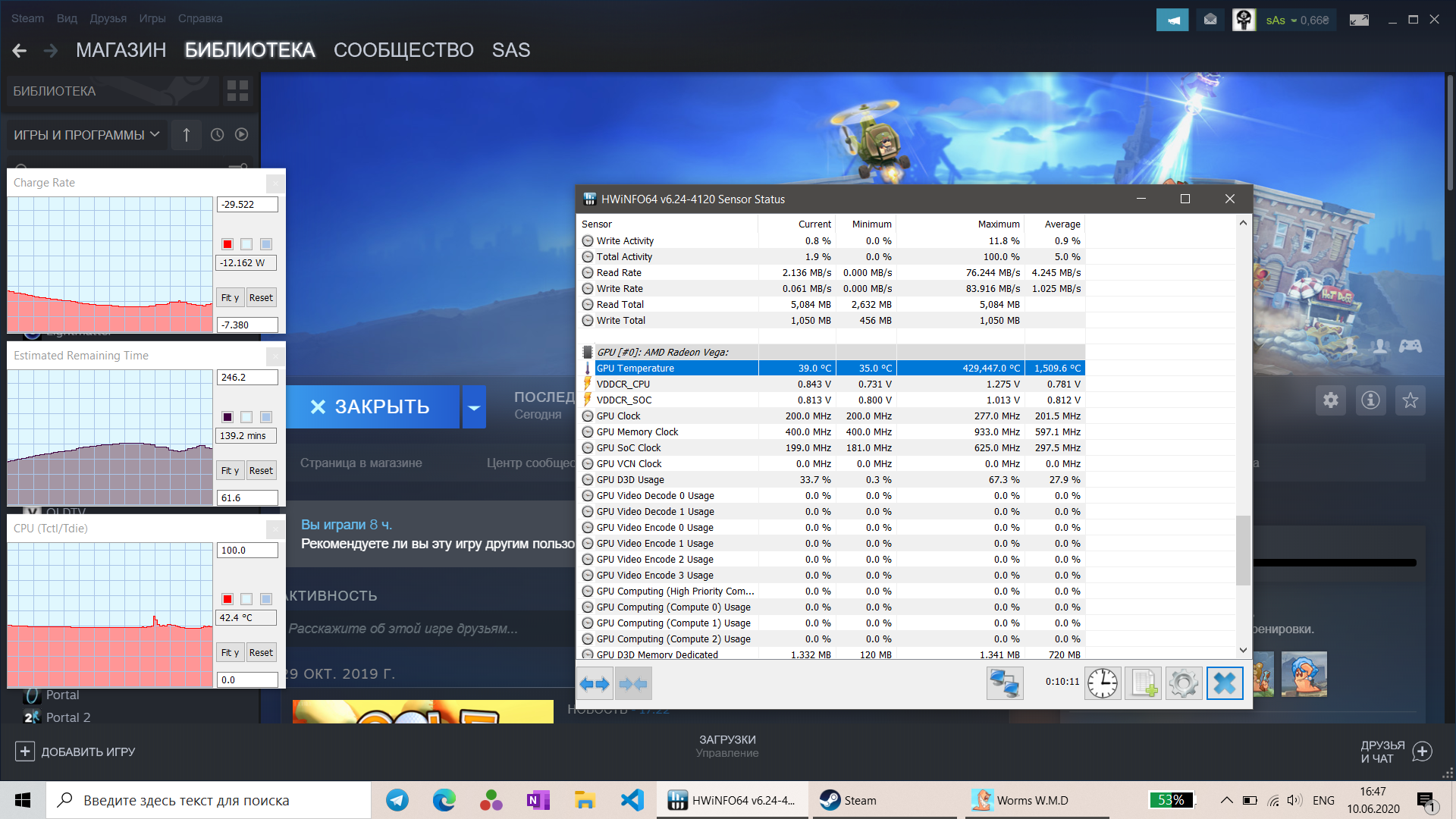Add game to favorites star icon

1410,400
